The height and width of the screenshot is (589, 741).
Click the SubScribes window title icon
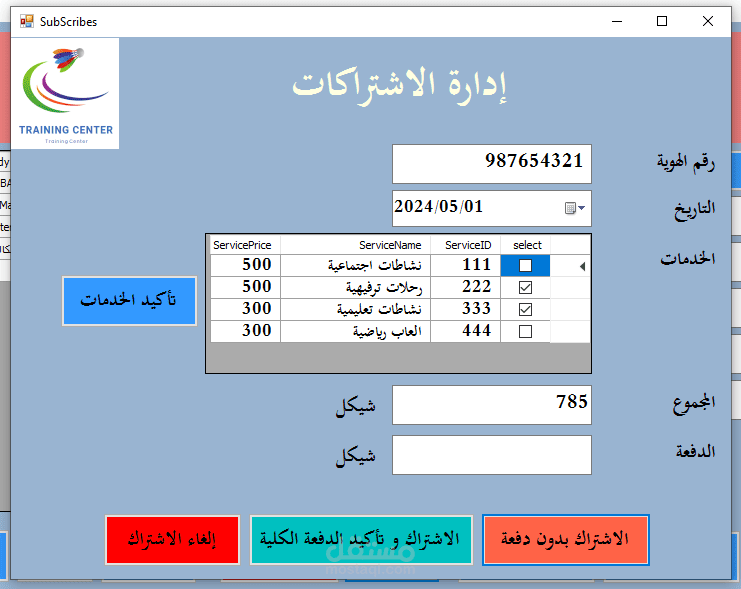26,21
